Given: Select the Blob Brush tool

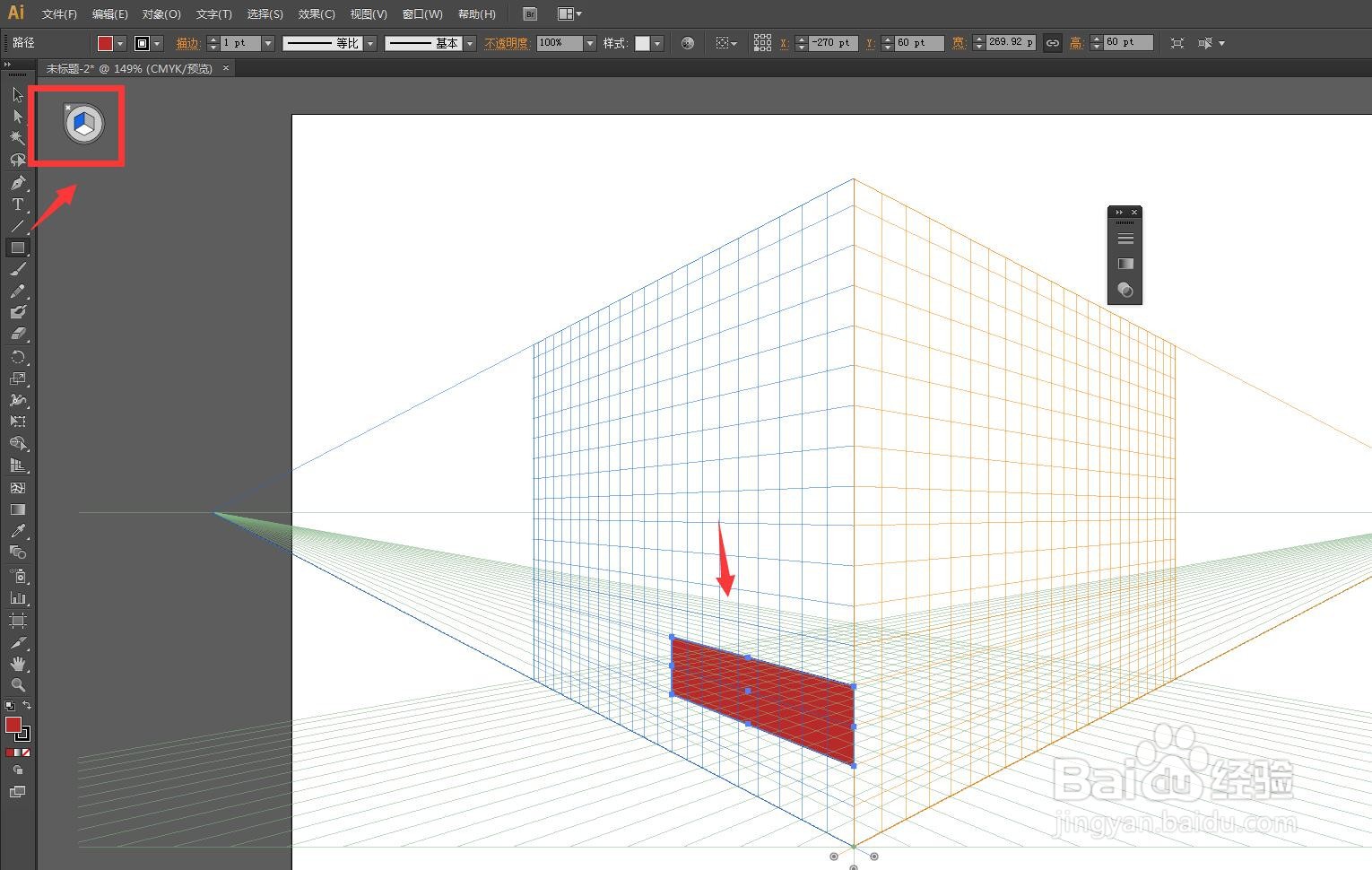Looking at the screenshot, I should [17, 312].
